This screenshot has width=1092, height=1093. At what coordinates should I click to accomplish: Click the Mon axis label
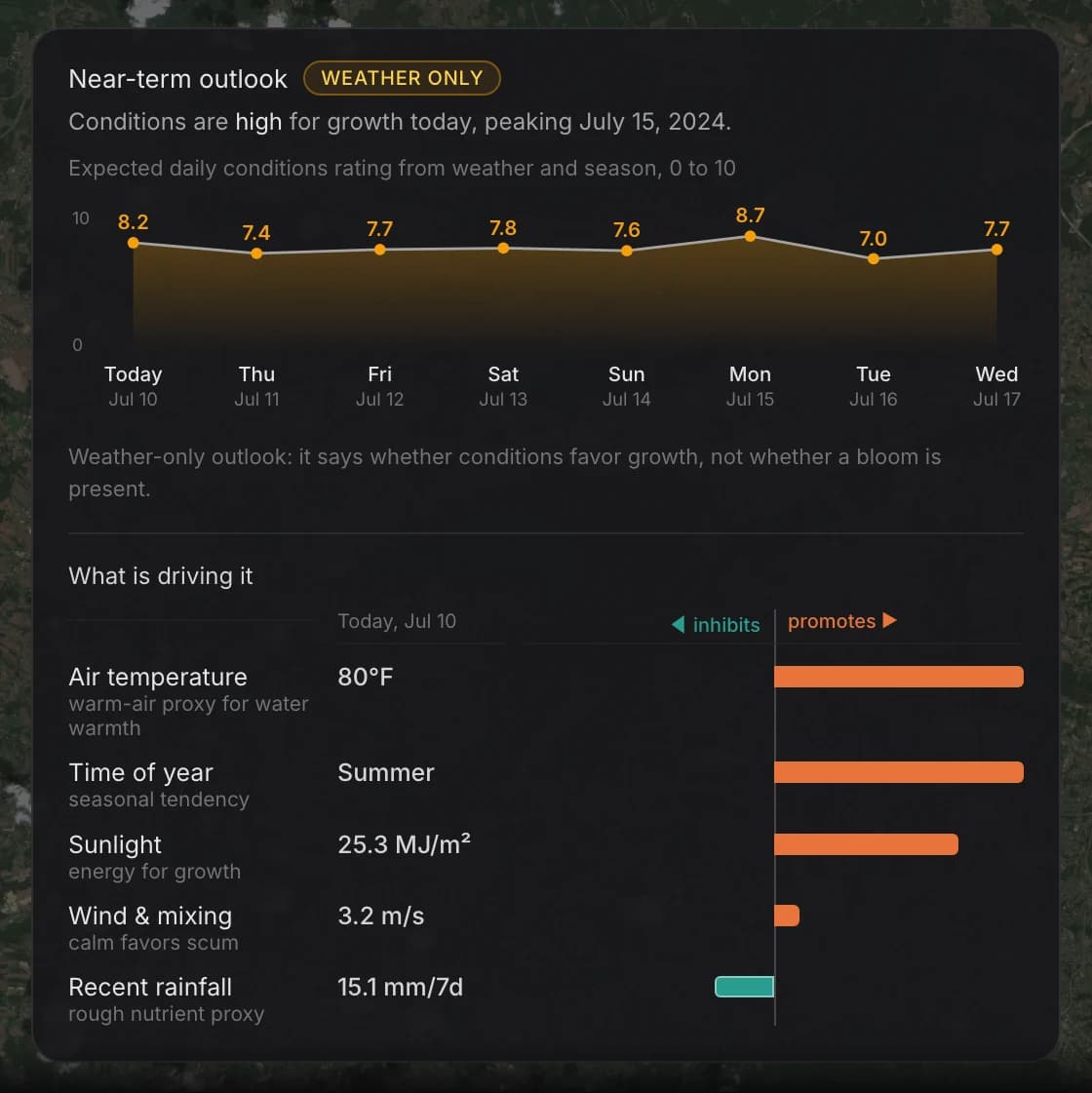(x=750, y=374)
